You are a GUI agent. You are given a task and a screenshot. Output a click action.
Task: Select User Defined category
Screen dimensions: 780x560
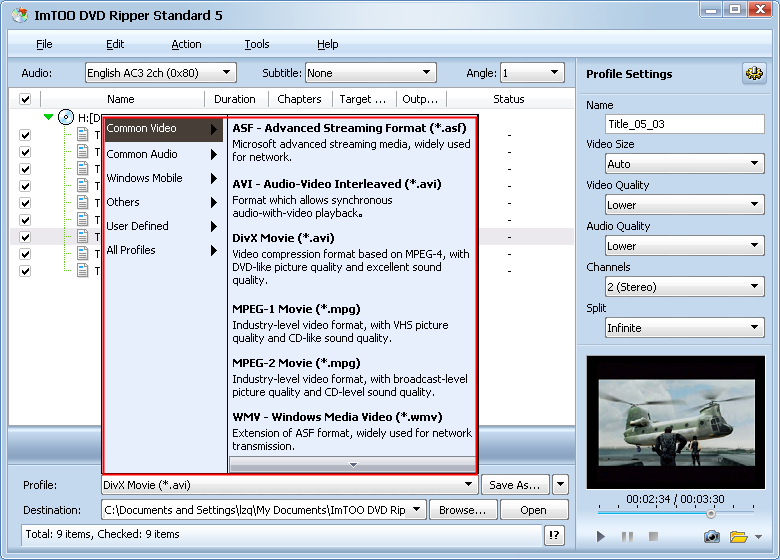point(164,226)
